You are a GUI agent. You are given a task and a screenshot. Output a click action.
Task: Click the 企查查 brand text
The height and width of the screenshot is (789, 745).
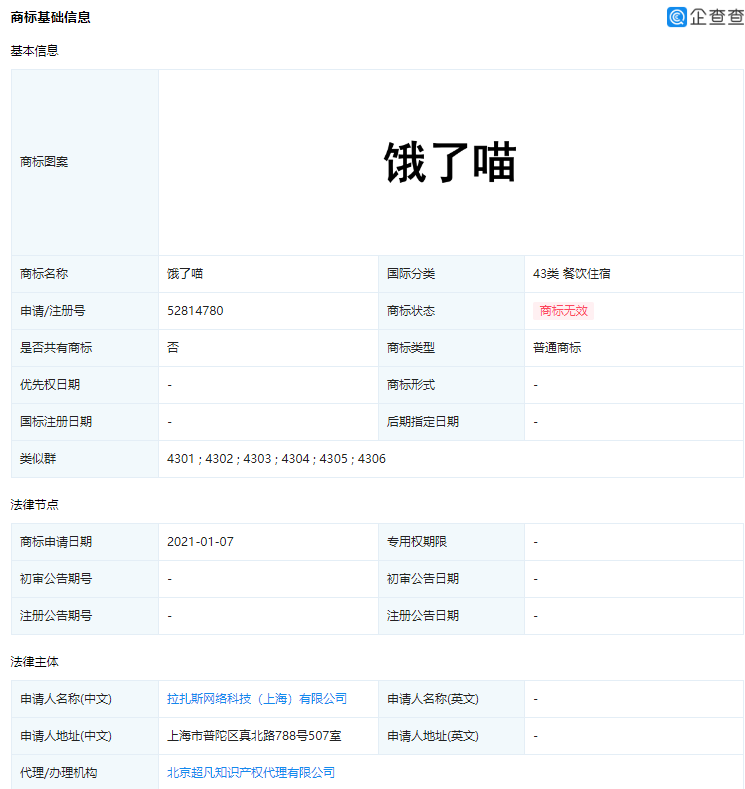716,17
